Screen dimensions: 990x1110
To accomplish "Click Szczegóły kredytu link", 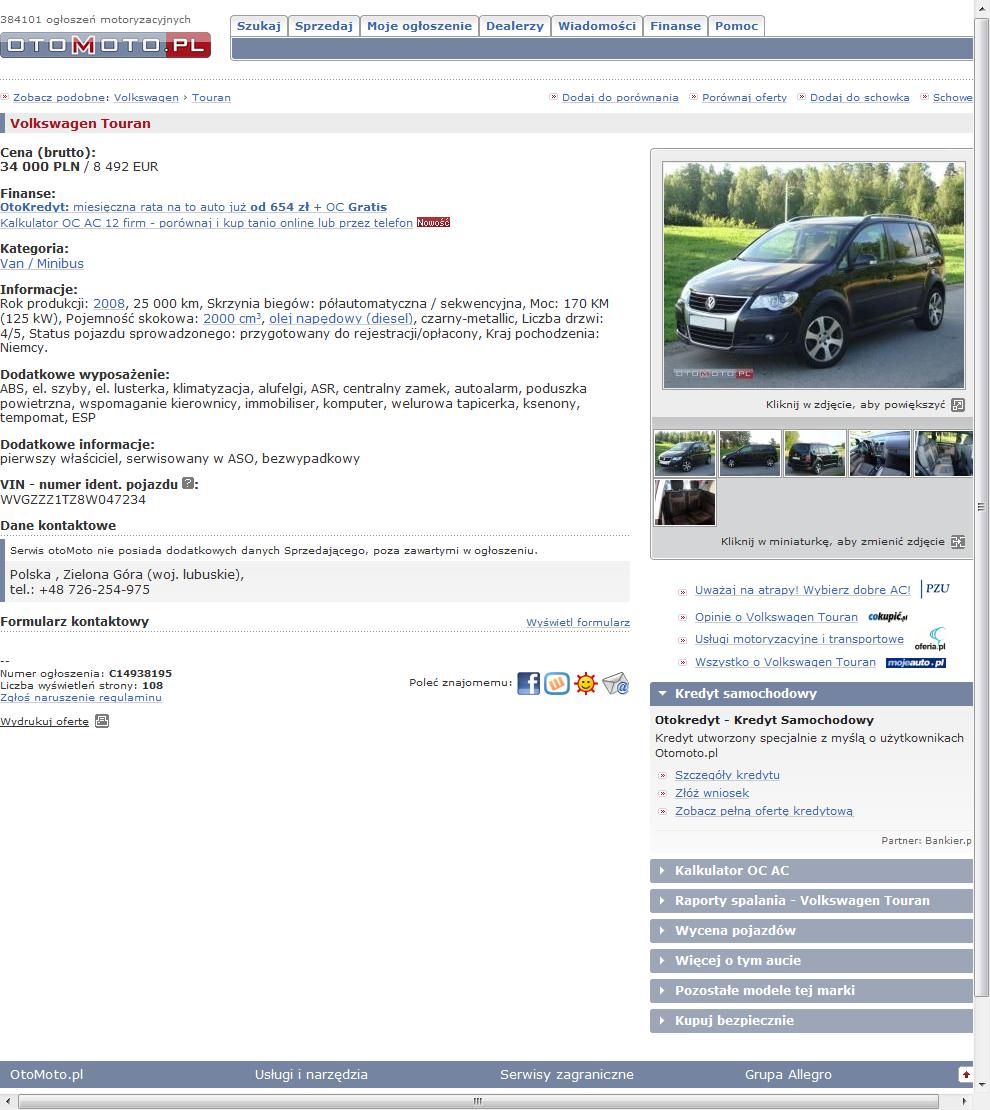I will point(727,775).
